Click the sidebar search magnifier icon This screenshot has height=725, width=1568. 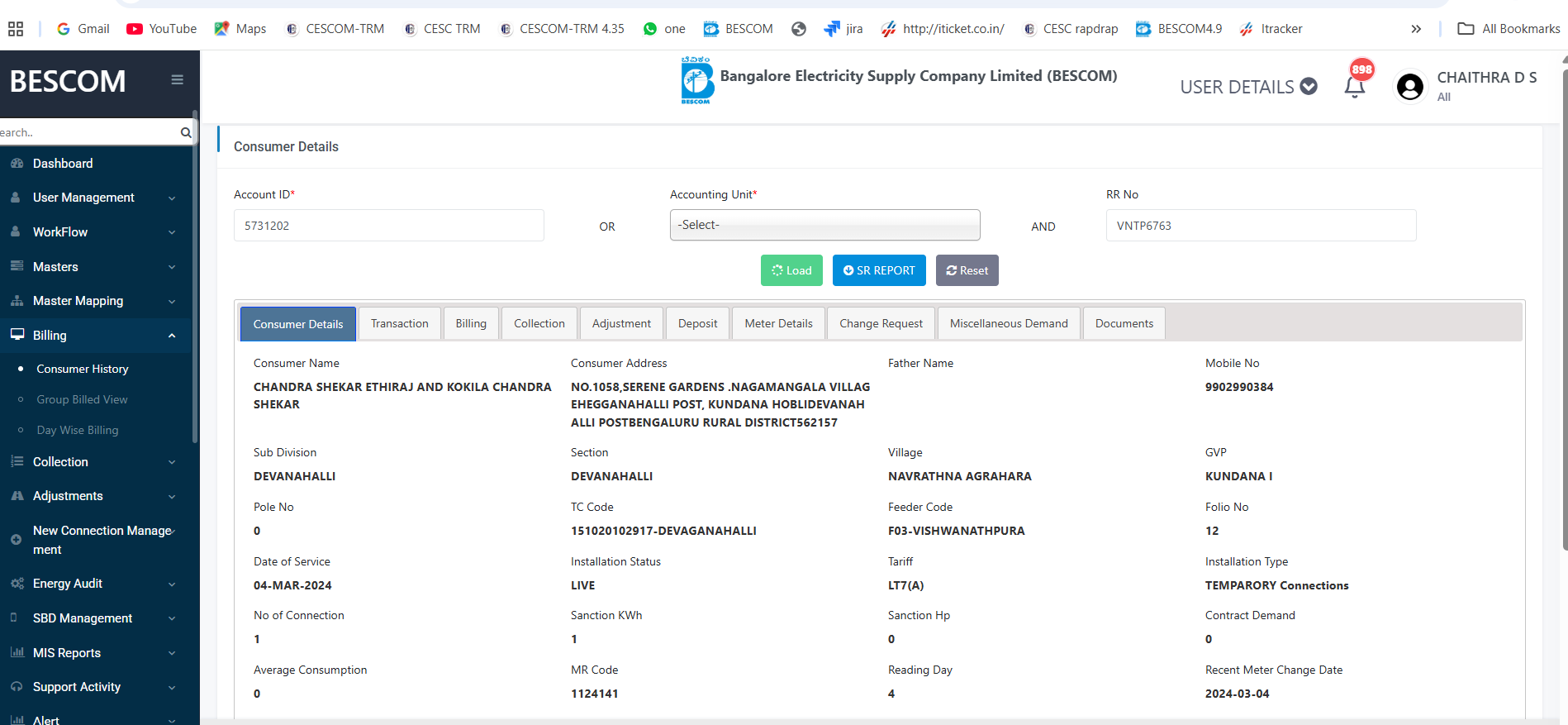click(186, 132)
